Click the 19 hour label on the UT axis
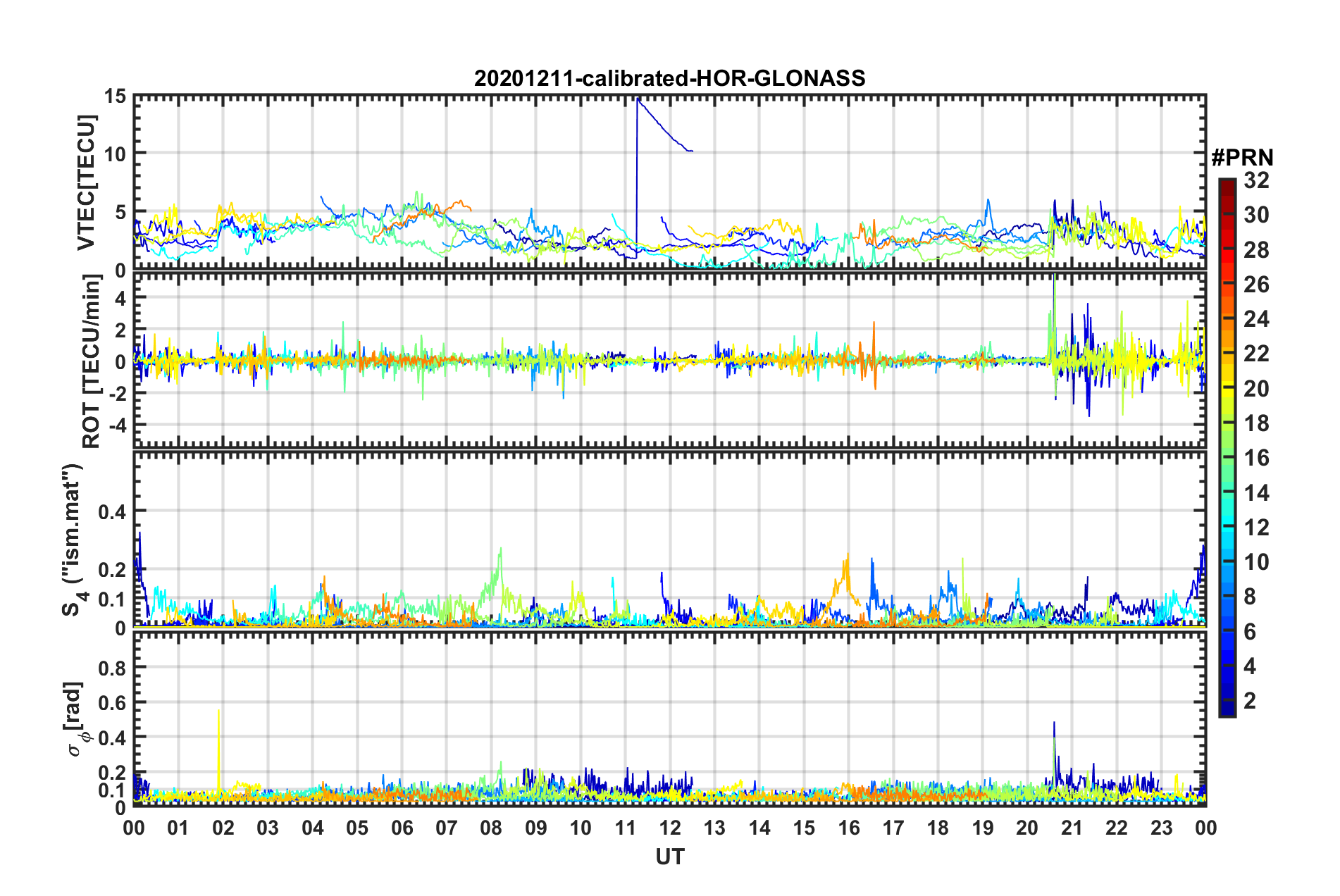The height and width of the screenshot is (896, 1340). [x=983, y=828]
